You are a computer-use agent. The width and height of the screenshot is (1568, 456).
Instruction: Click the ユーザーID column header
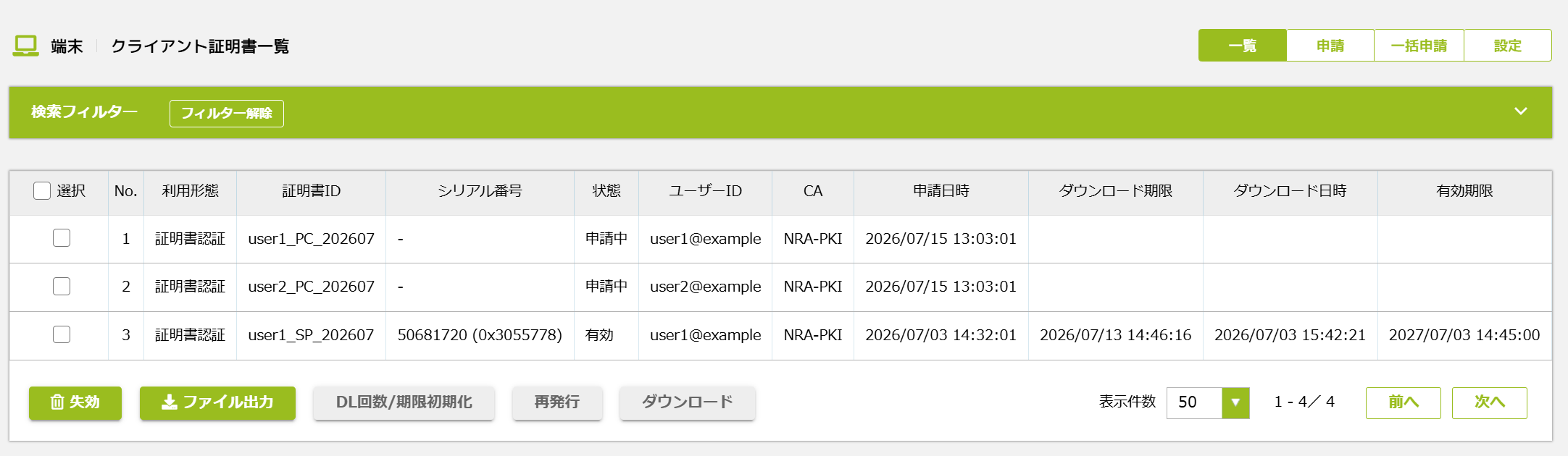pyautogui.click(x=705, y=191)
